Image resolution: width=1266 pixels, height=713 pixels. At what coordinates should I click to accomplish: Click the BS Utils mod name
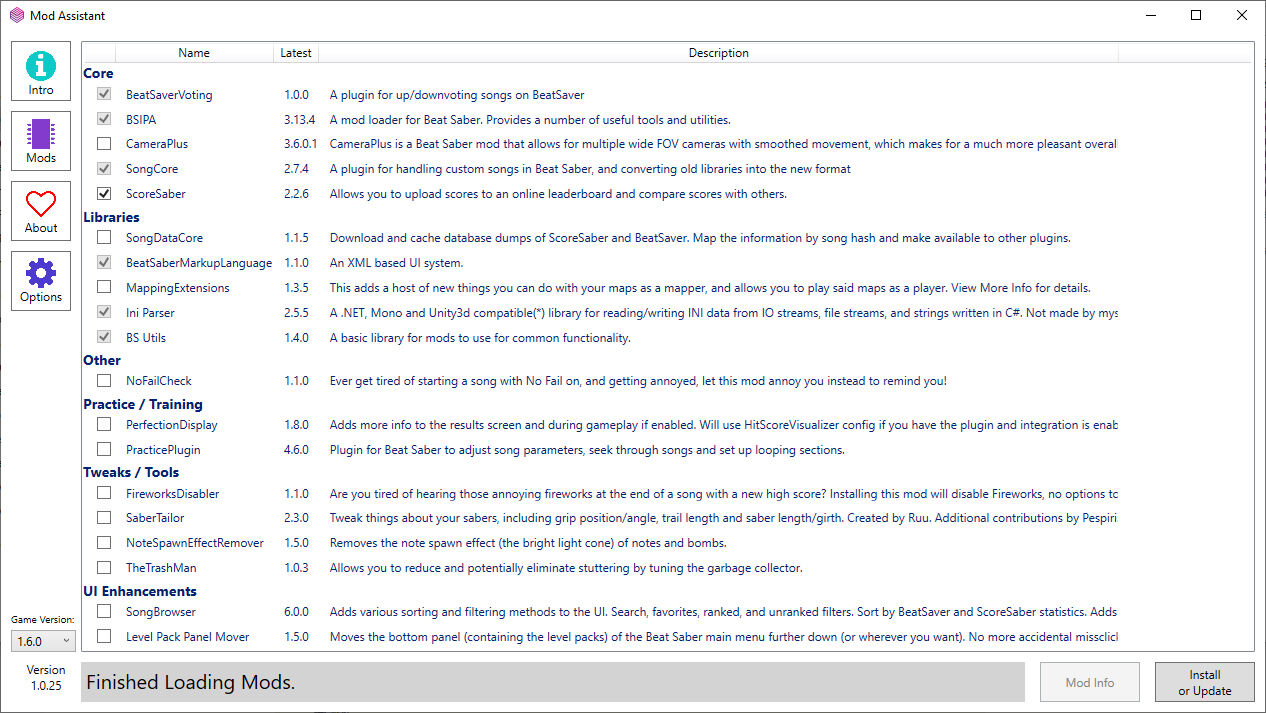click(146, 338)
